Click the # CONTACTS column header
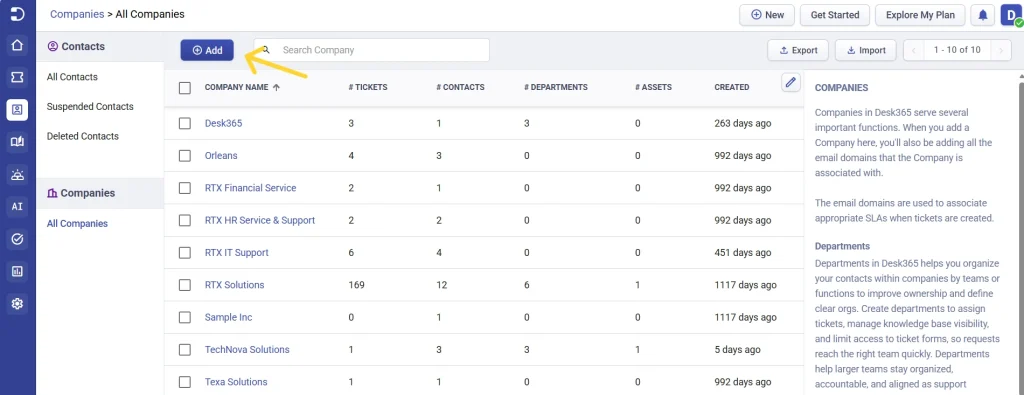Viewport: 1024px width, 395px height. click(460, 87)
